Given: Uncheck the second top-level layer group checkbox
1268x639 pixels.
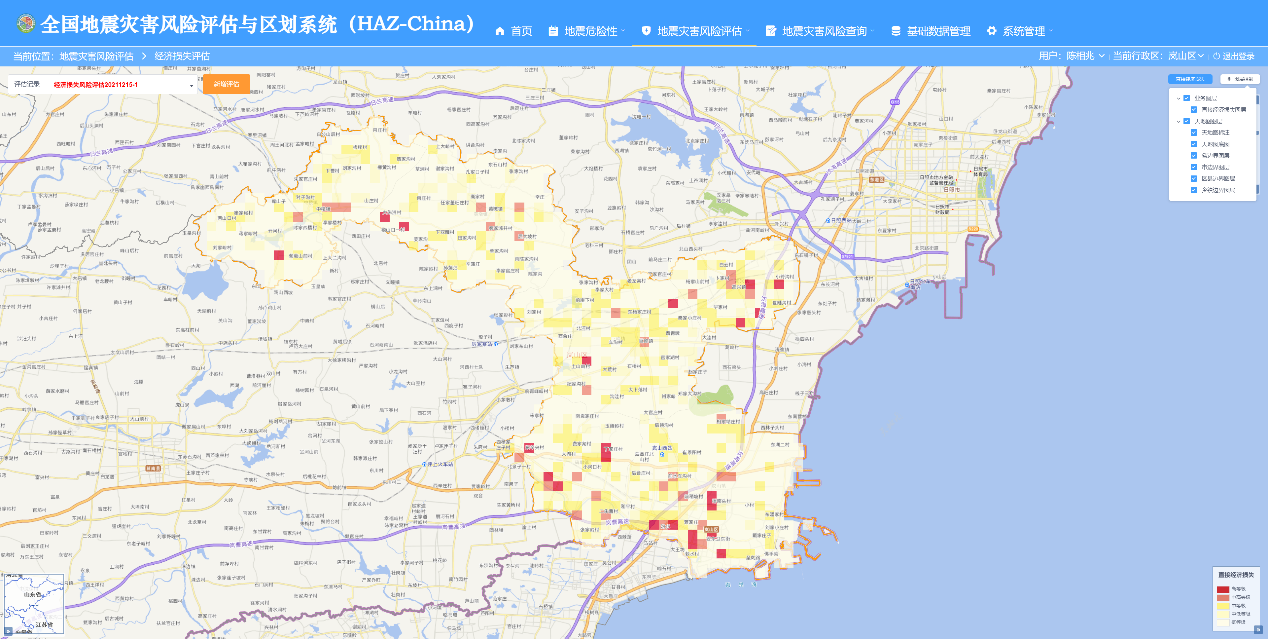Looking at the screenshot, I should (x=1187, y=121).
